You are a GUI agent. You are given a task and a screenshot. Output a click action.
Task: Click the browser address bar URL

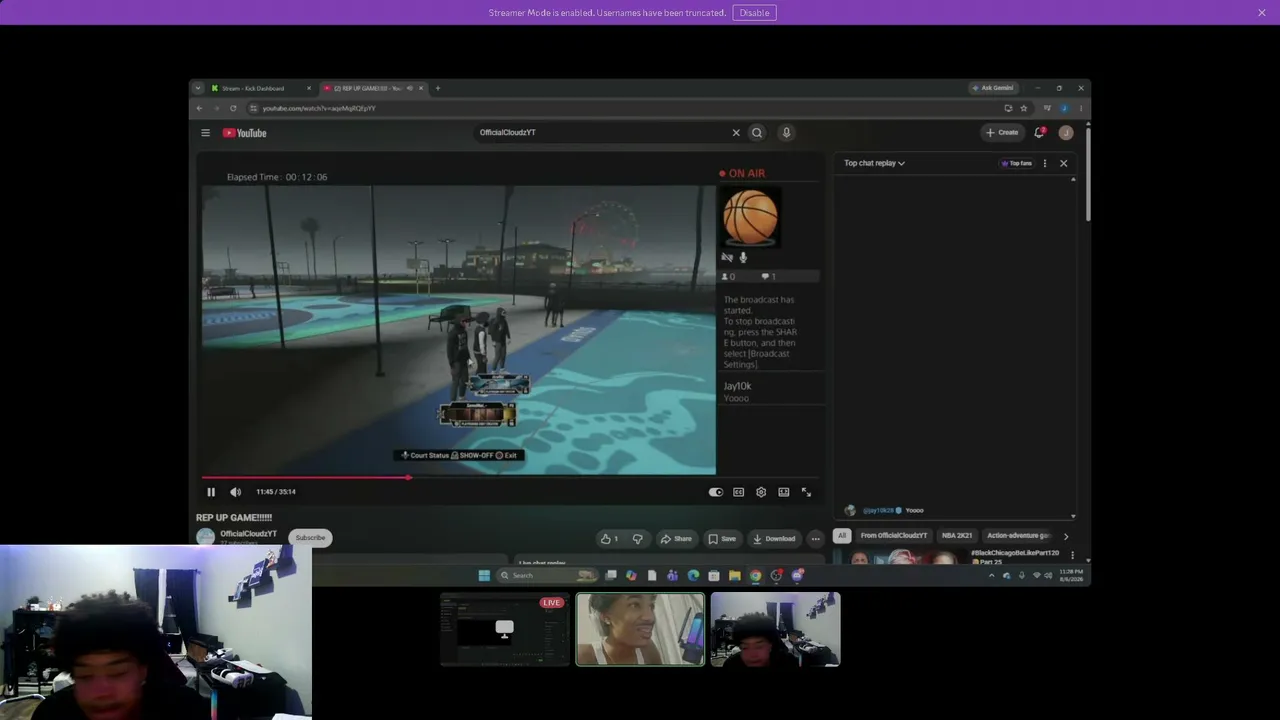[319, 108]
